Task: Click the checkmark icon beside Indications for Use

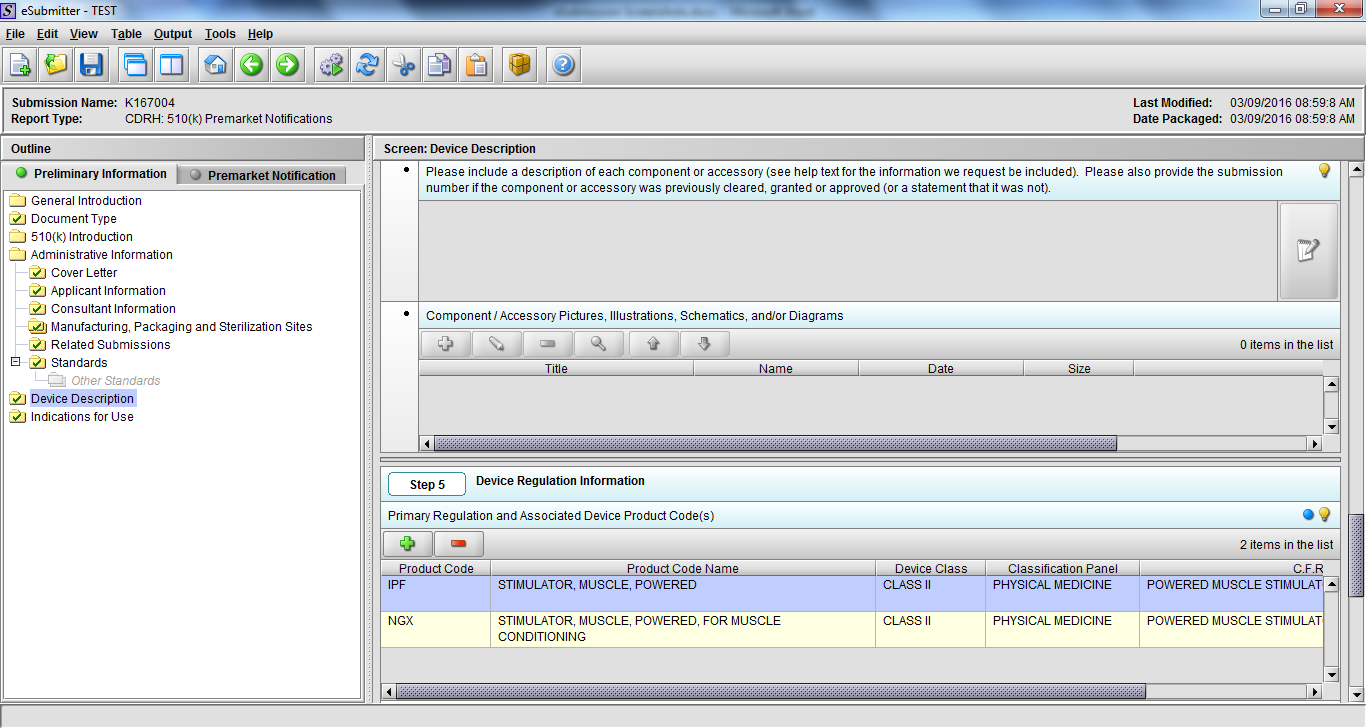Action: (x=17, y=417)
